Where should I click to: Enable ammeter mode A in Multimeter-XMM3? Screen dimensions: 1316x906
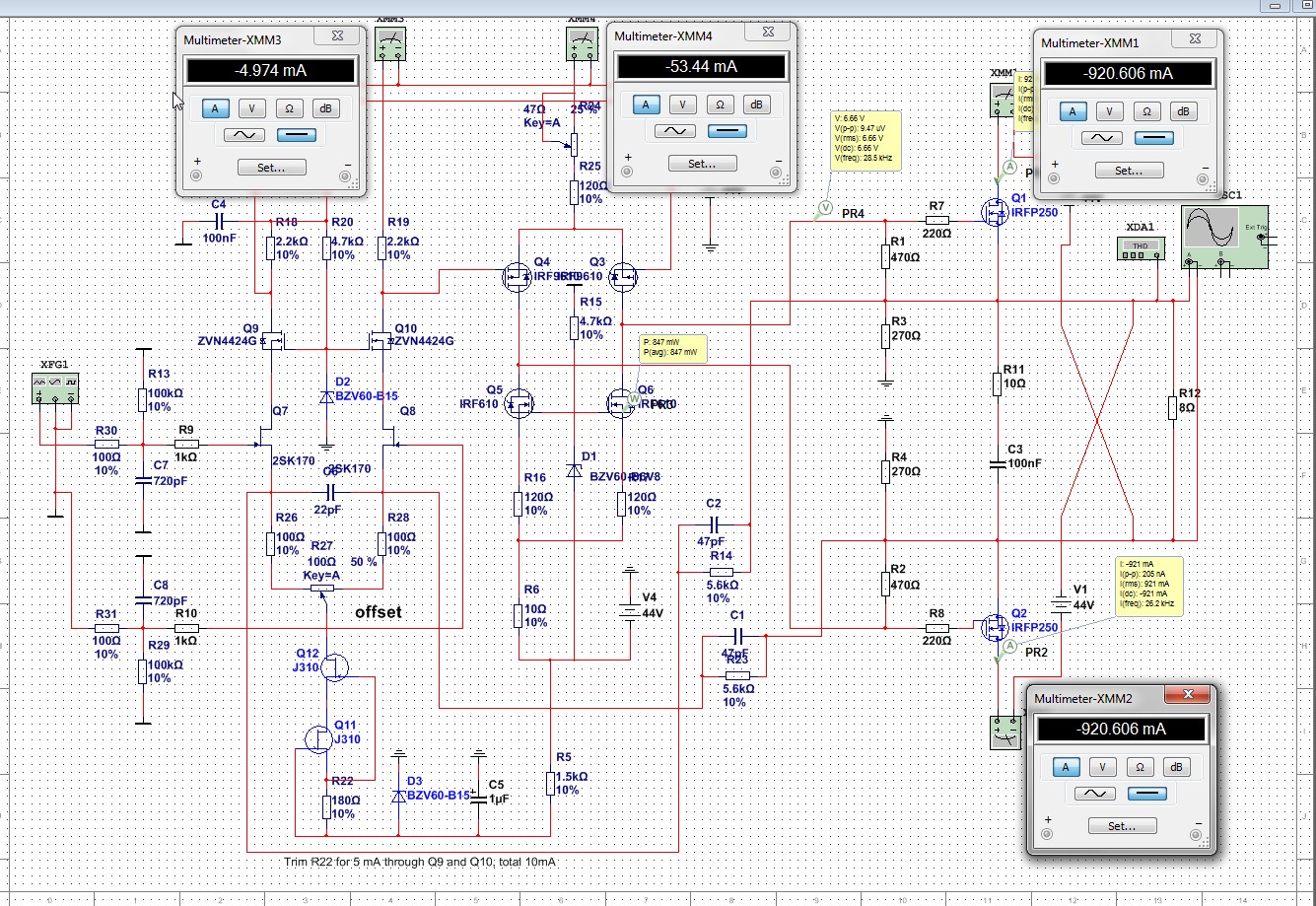coord(216,108)
